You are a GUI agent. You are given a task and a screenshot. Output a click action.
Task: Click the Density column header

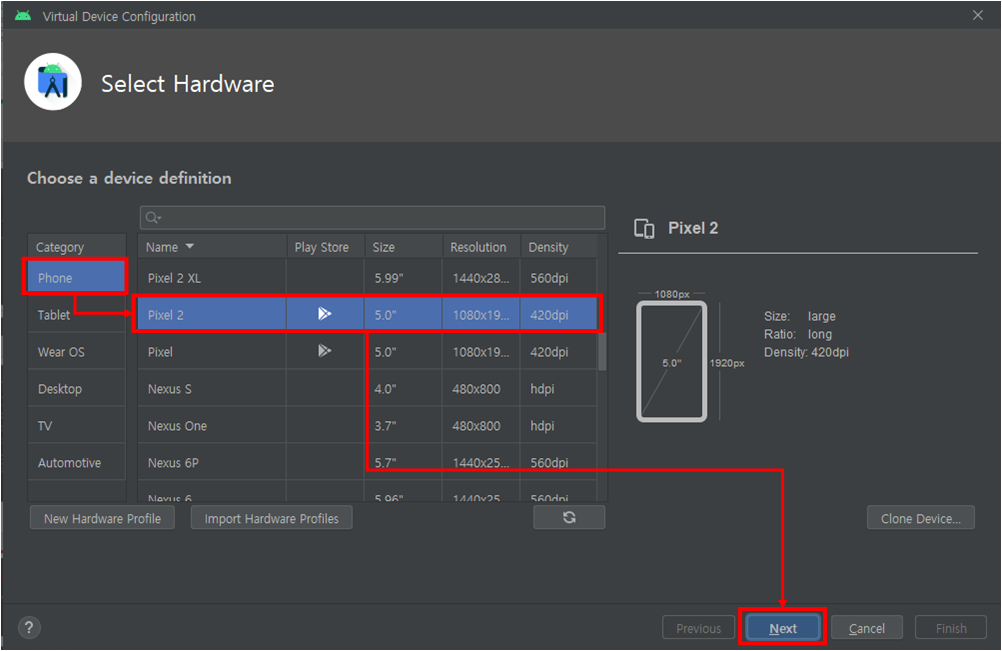coord(559,247)
